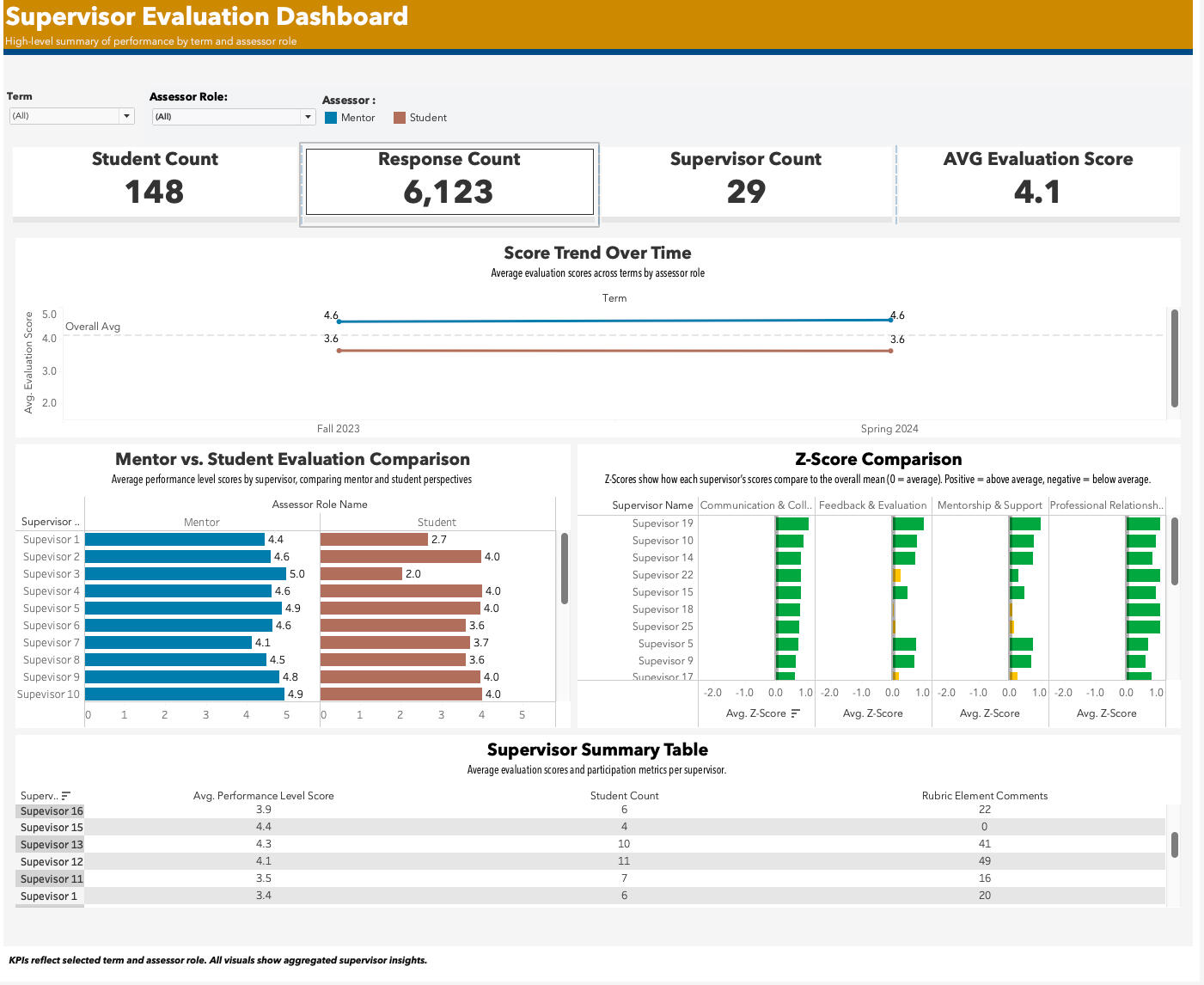Click the Supervisor Summary Table scrollbar
Viewport: 1204px width, 985px height.
[x=1174, y=844]
